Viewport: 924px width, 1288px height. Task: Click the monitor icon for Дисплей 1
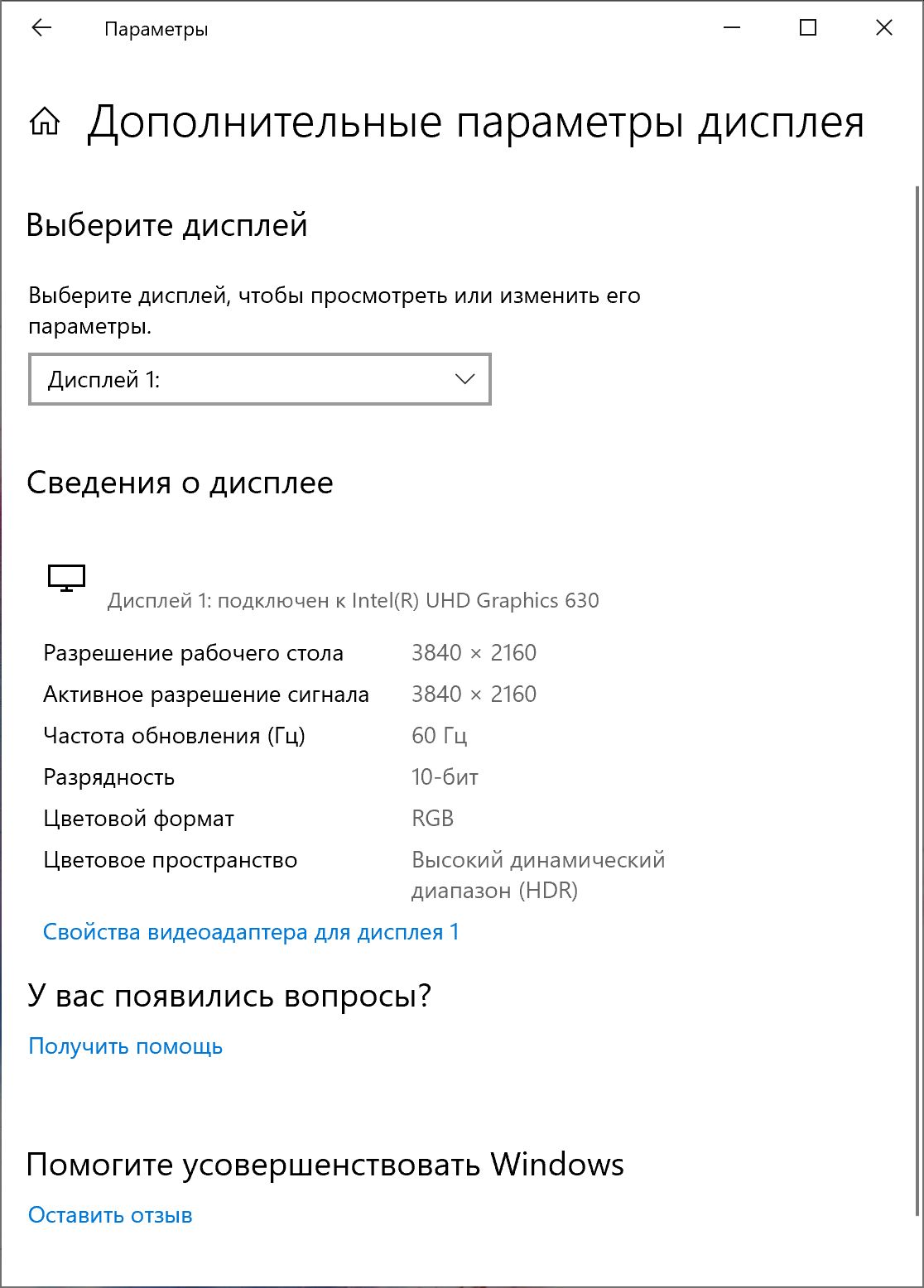[67, 578]
